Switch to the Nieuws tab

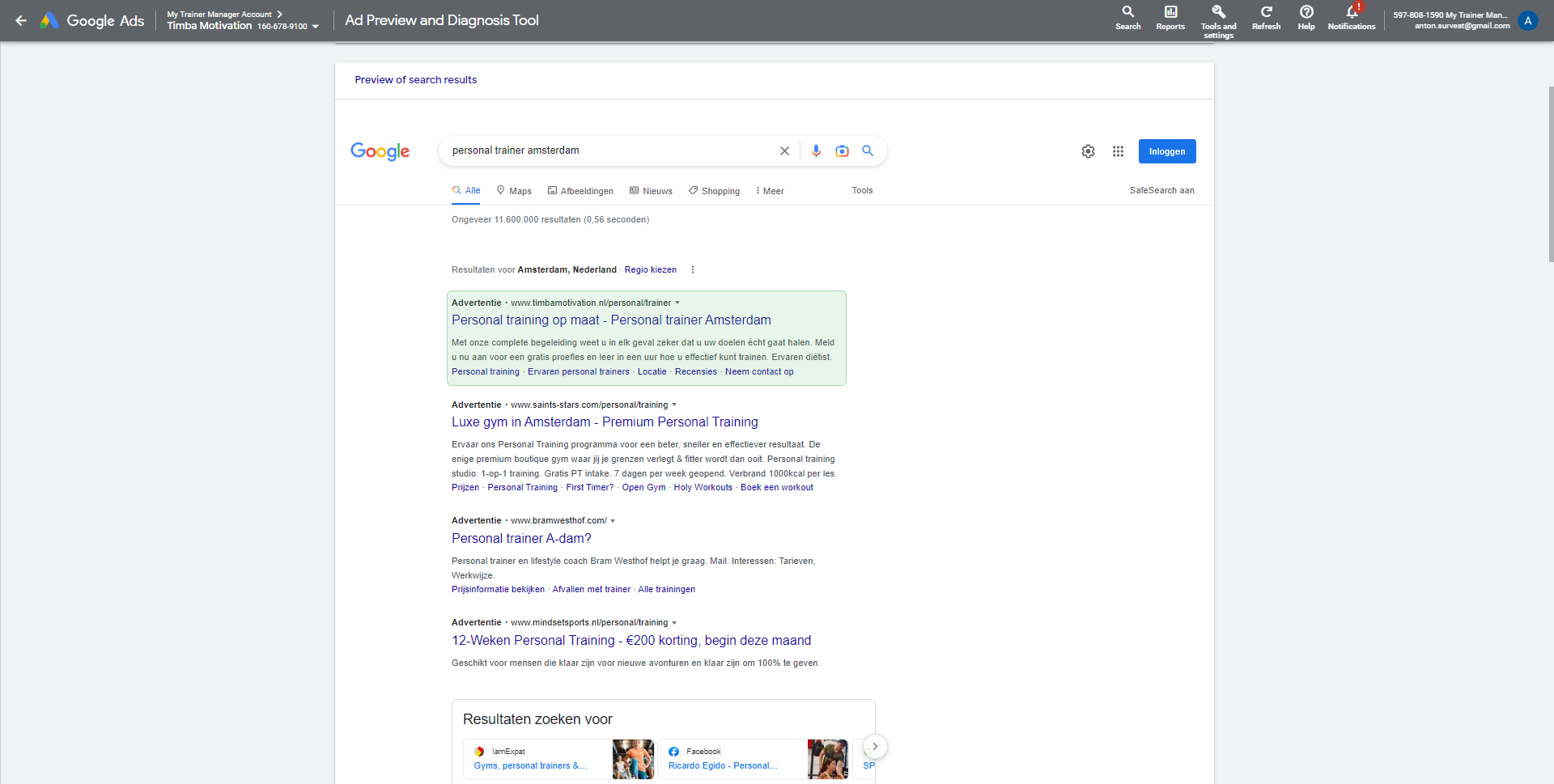[651, 191]
